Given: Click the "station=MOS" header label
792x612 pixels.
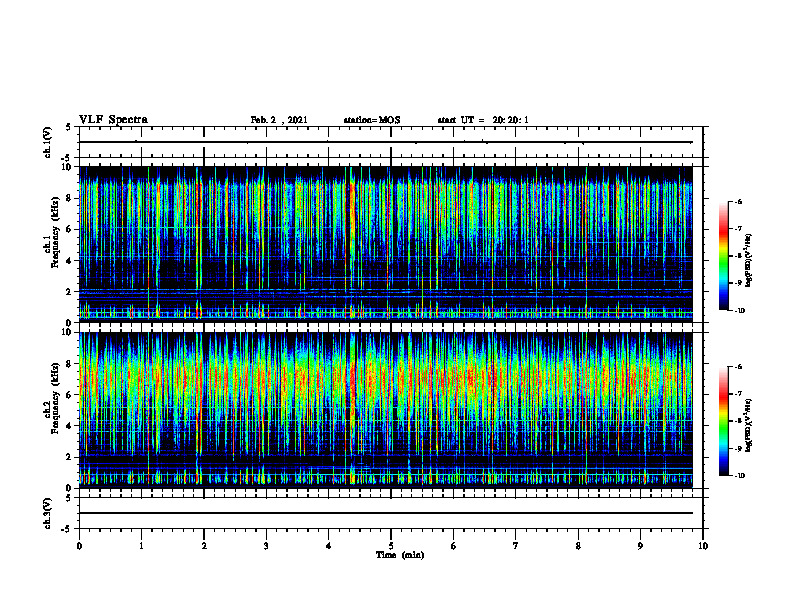Looking at the screenshot, I should pyautogui.click(x=372, y=120).
